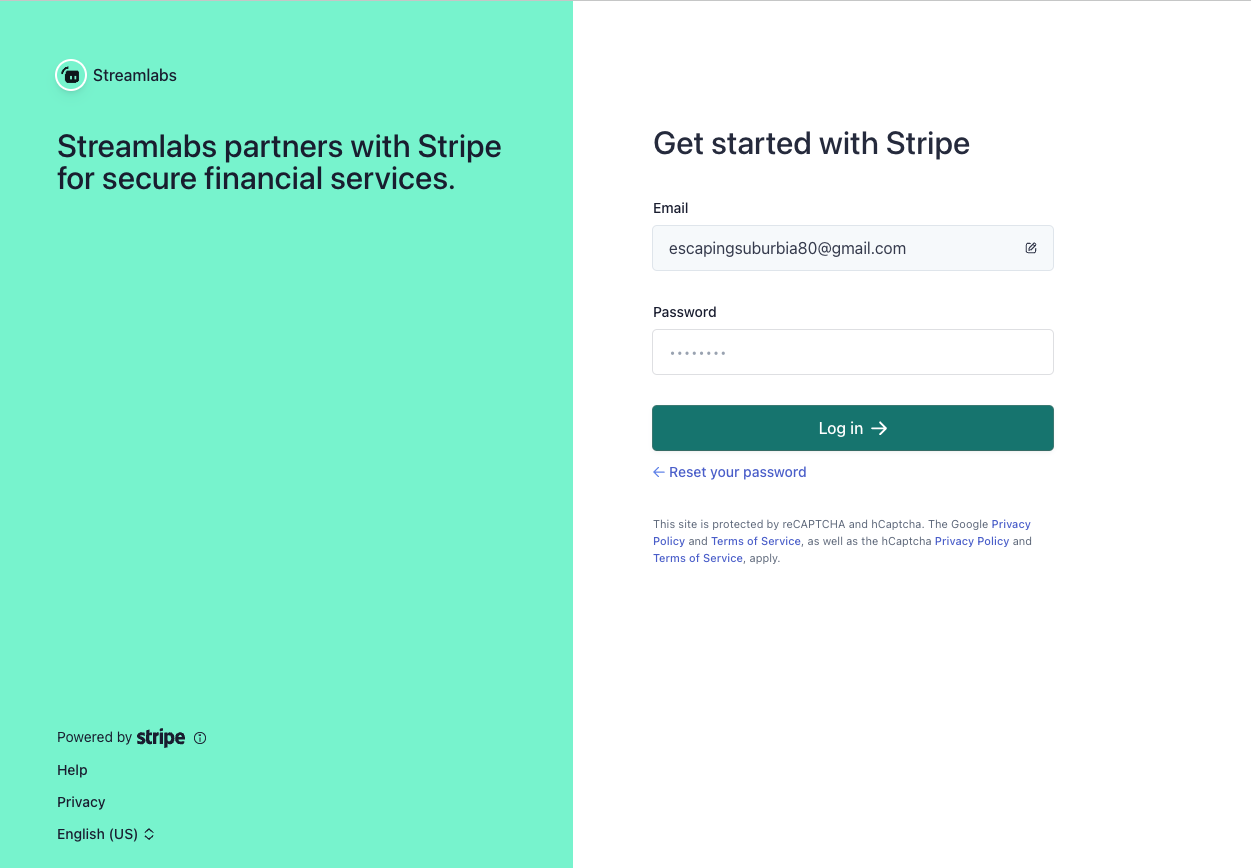Click the info icon beside Stripe logo

[x=200, y=738]
